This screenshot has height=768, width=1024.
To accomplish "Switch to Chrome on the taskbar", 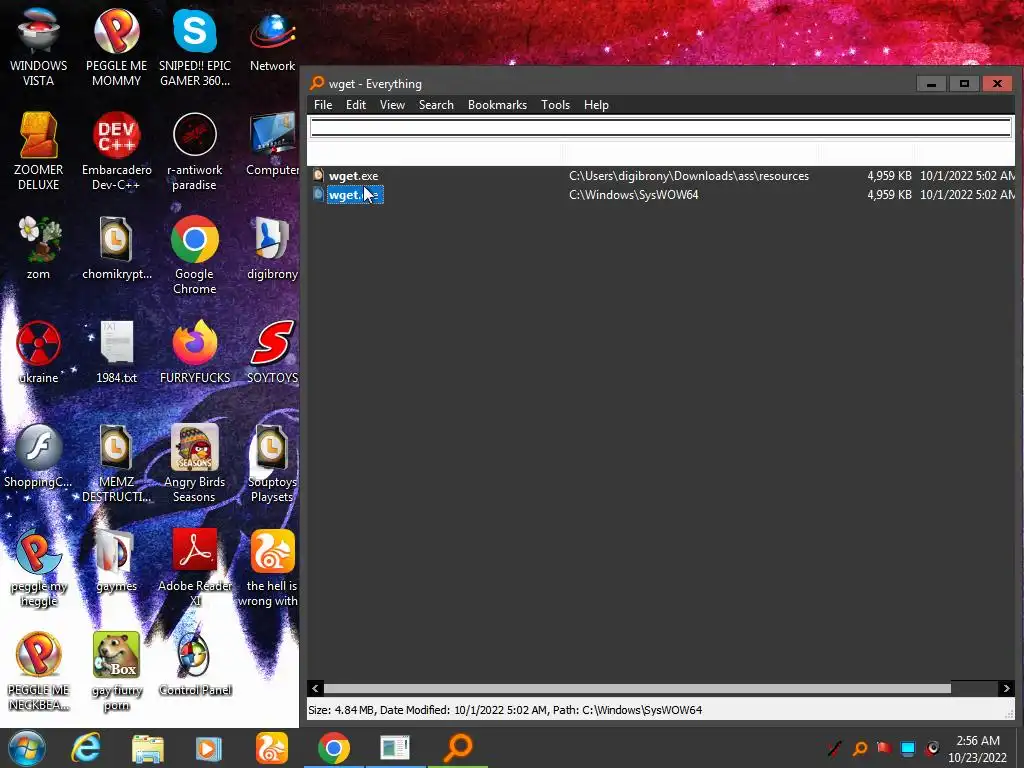I will (334, 748).
